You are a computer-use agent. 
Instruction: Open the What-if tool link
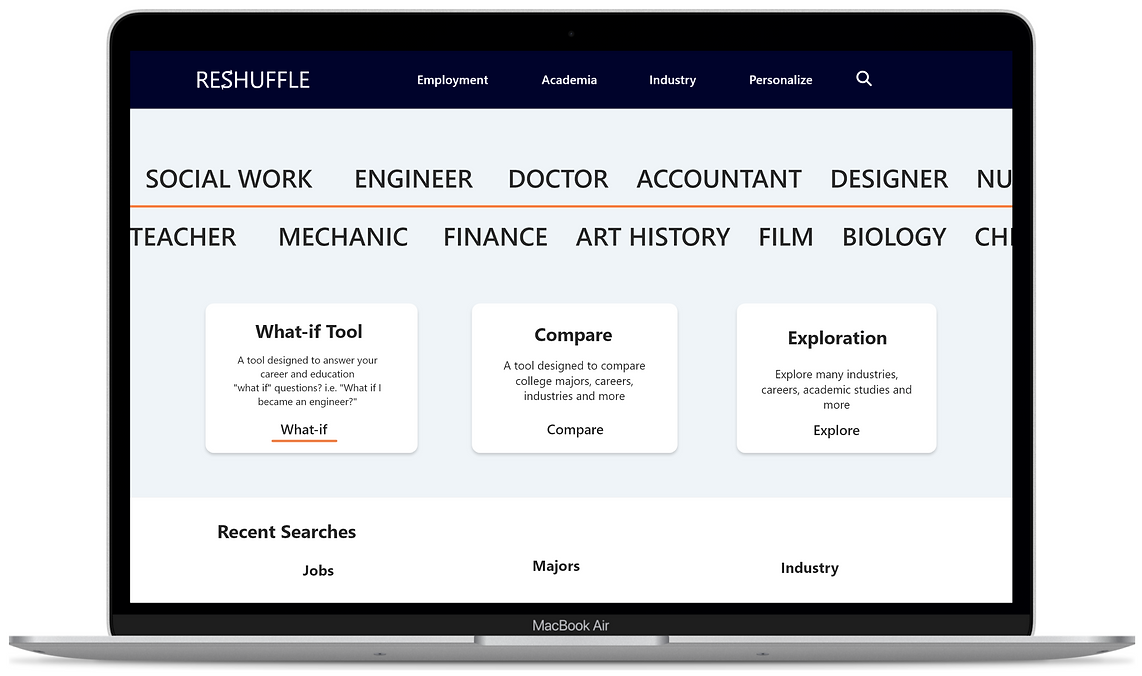(304, 429)
